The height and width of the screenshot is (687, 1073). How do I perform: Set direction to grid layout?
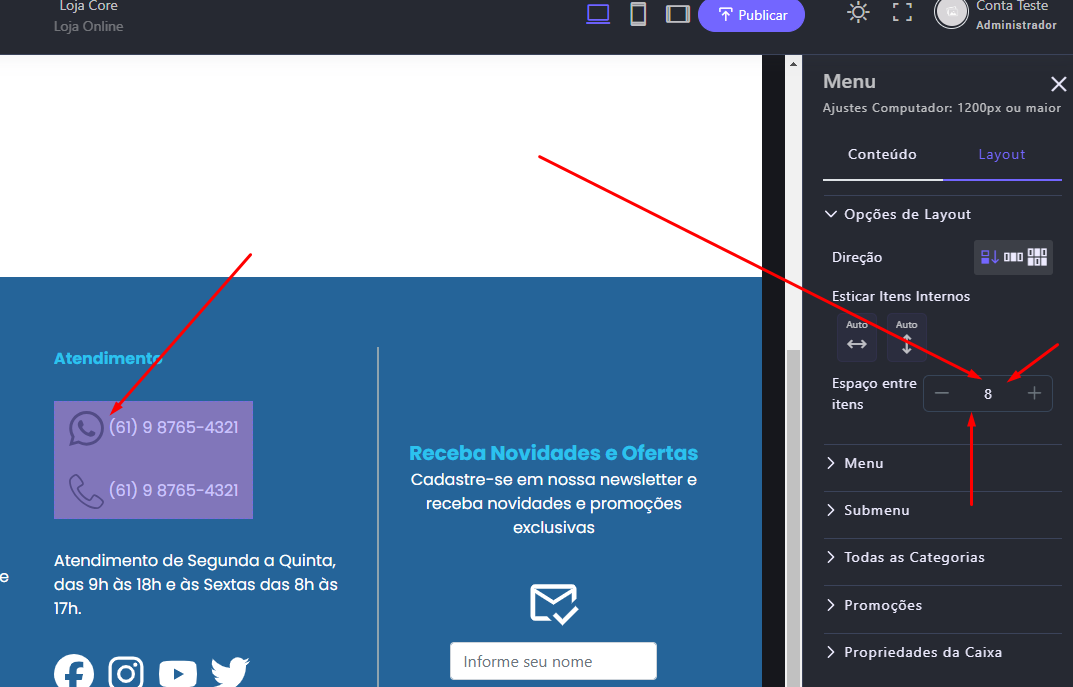[1038, 257]
